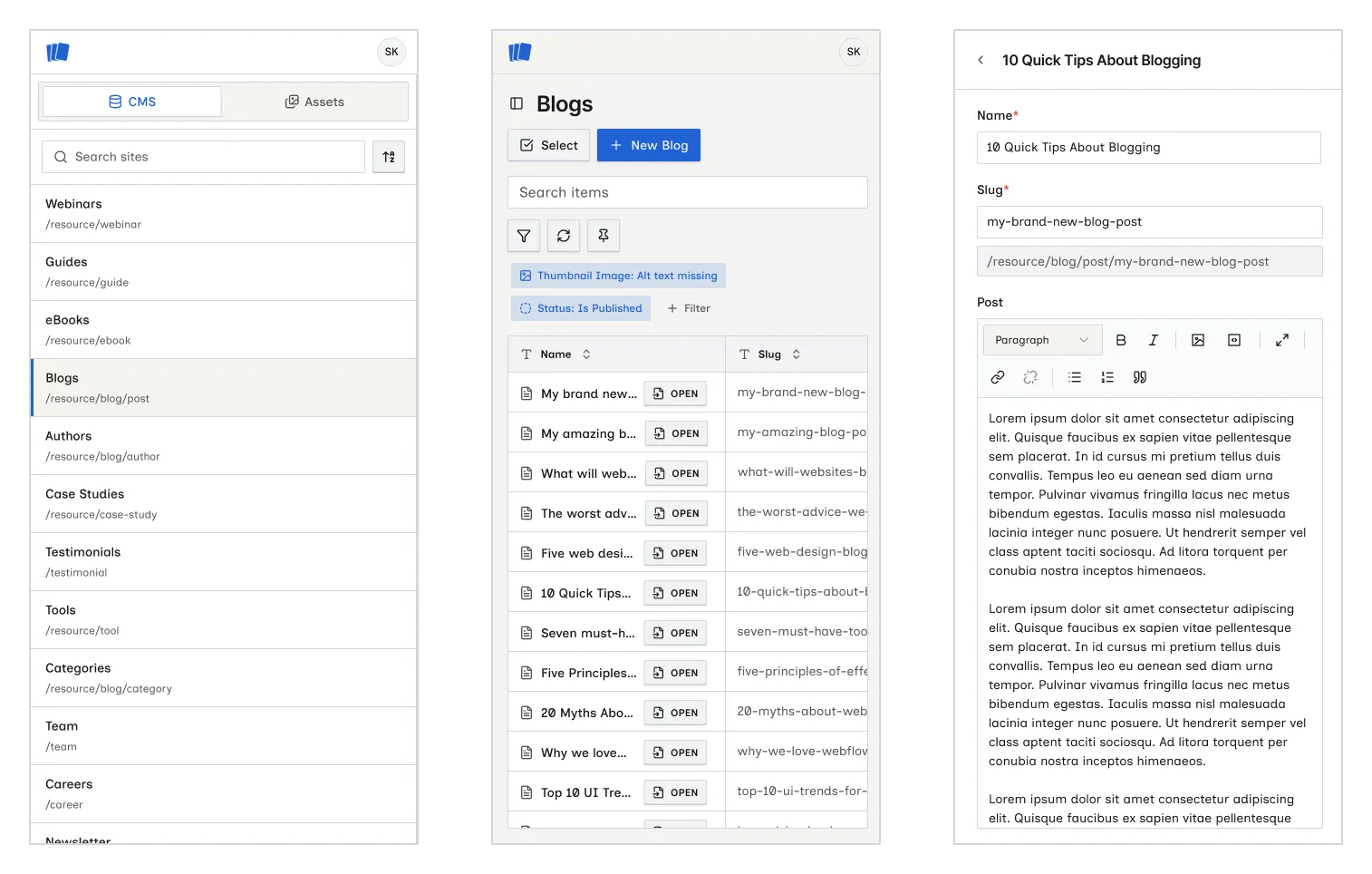This screenshot has height=874, width=1372.
Task: Remove link using the unlink icon
Action: [x=1030, y=377]
